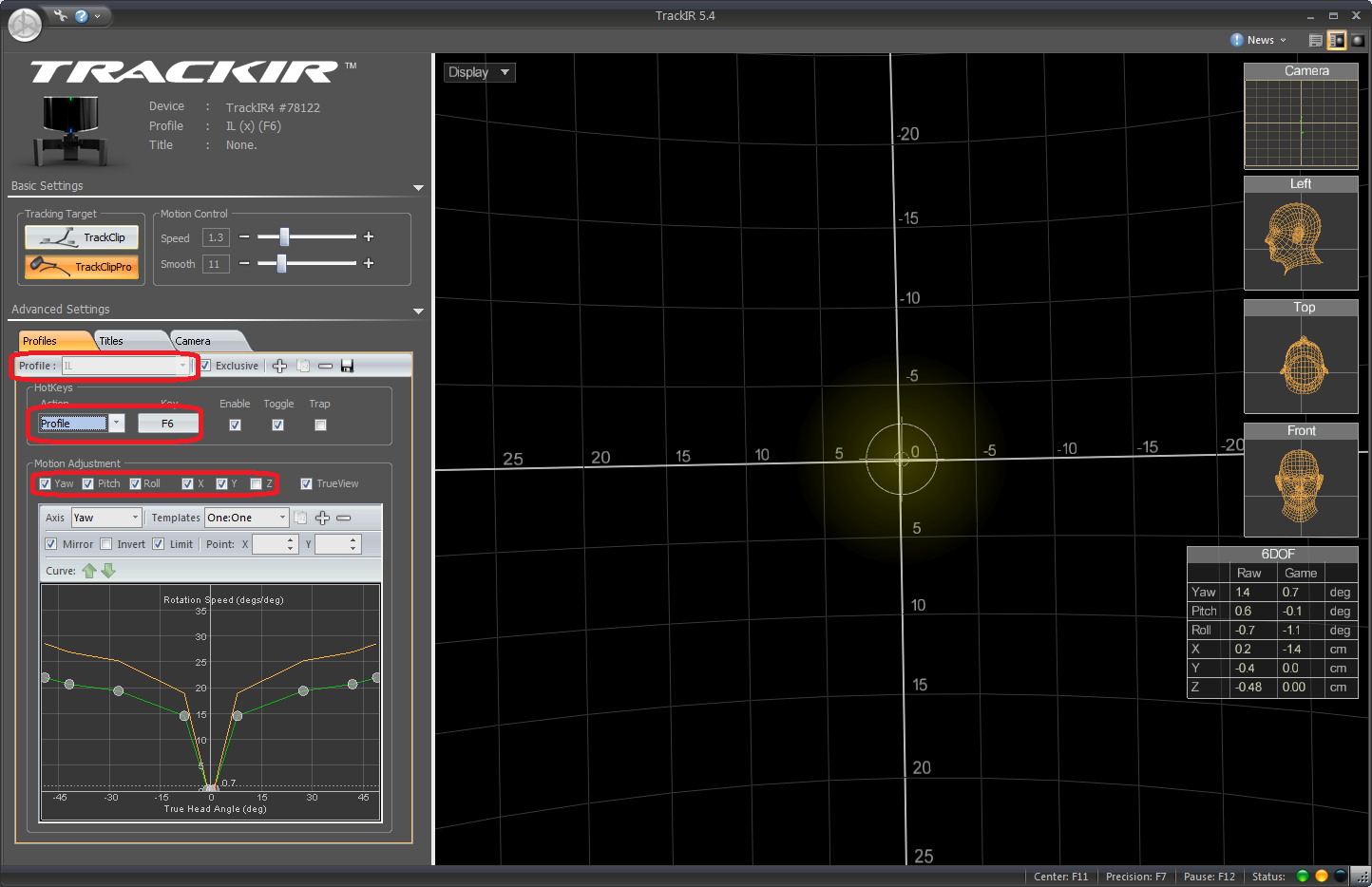Uncheck the Yaw motion checkbox
1372x887 pixels.
point(45,483)
